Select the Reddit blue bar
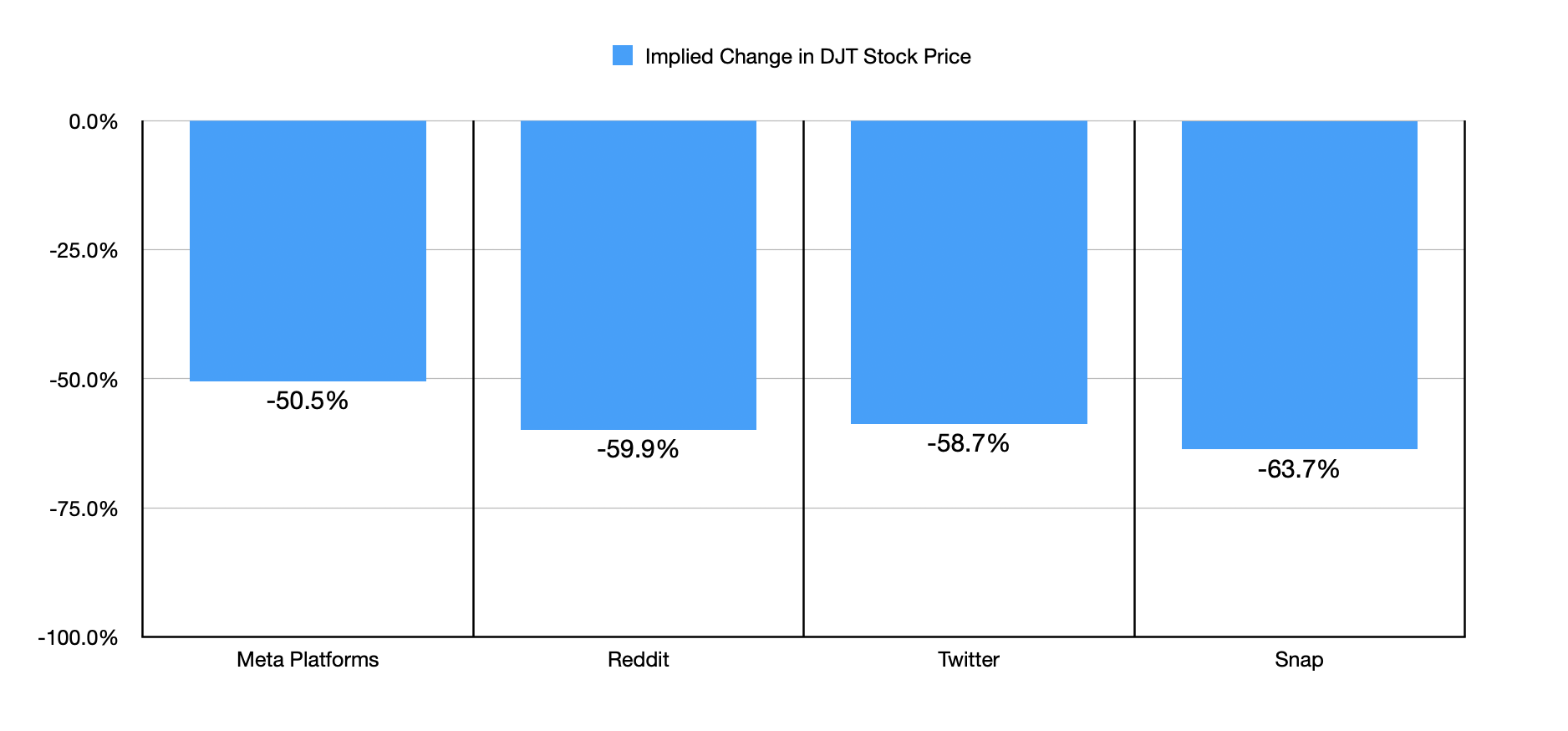1568x731 pixels. point(639,275)
